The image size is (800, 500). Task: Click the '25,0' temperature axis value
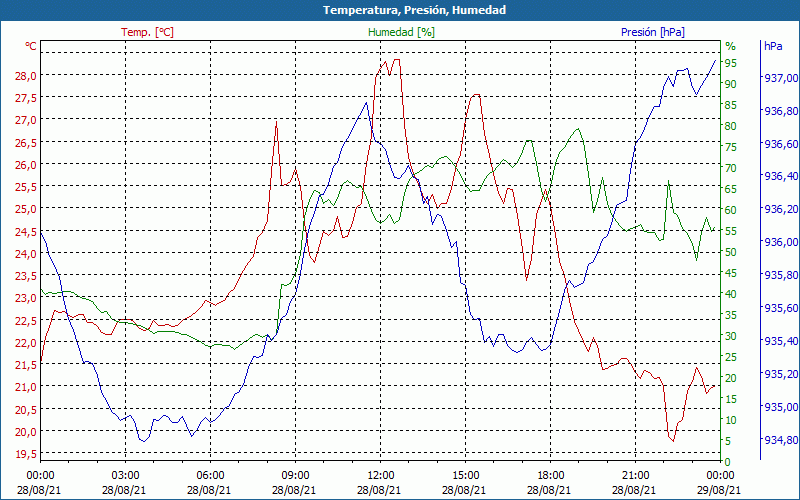(26, 209)
